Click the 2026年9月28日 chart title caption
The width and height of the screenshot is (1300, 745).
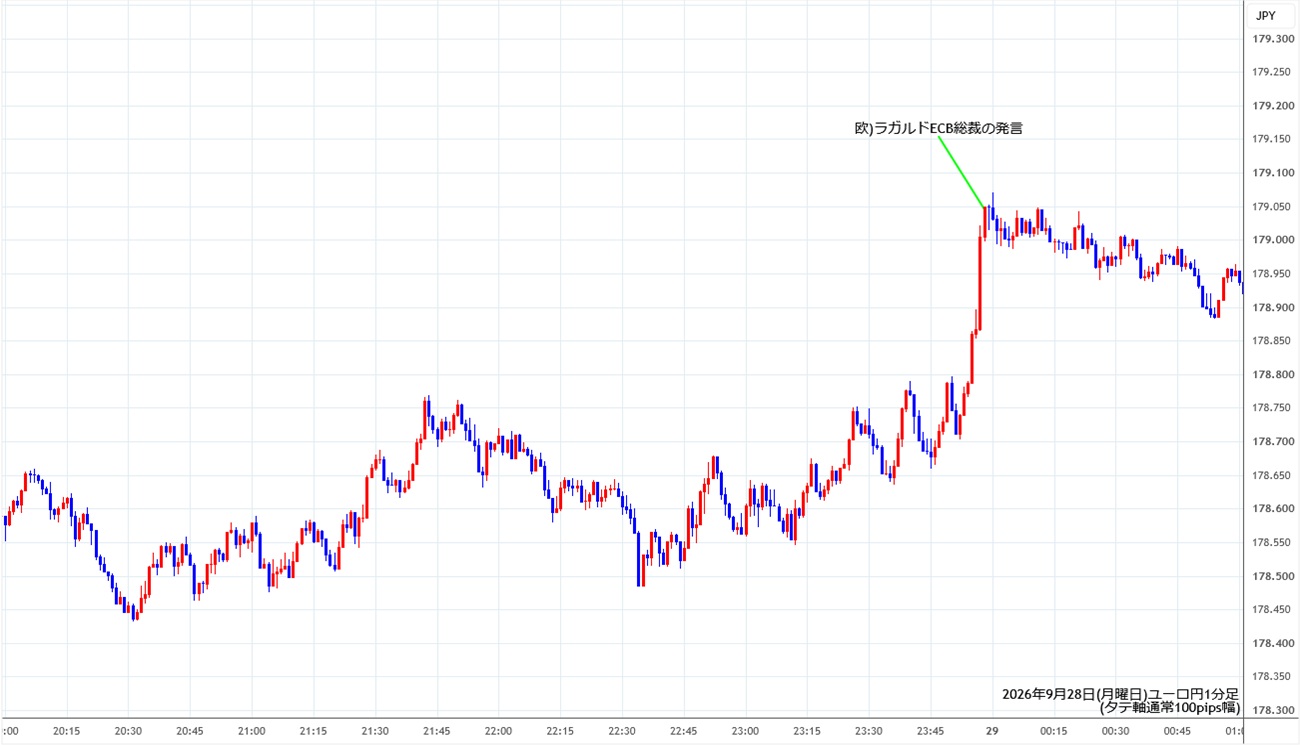[x=1120, y=694]
